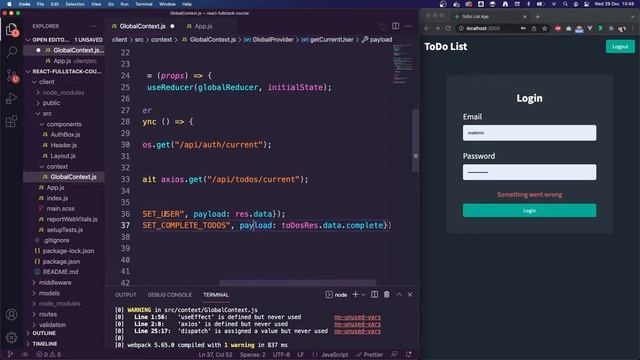Split the editor to the right
This screenshot has width=640, height=360.
click(396, 26)
